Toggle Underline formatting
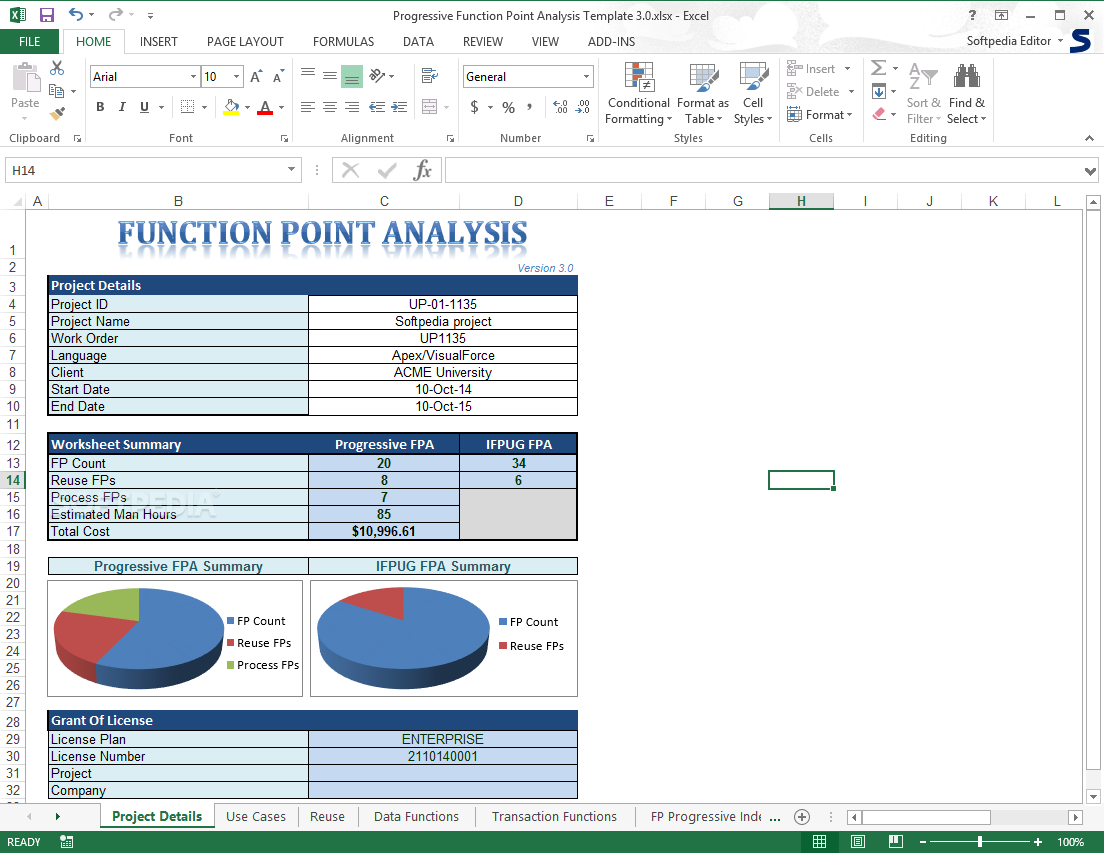Viewport: 1104px width, 853px height. 144,107
